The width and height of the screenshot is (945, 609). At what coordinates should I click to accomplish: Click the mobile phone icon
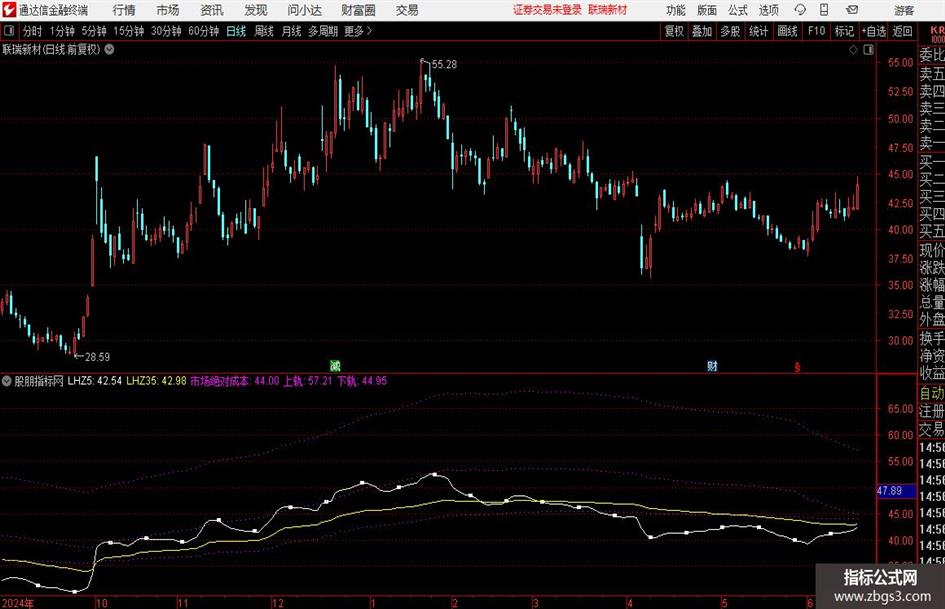(x=824, y=10)
